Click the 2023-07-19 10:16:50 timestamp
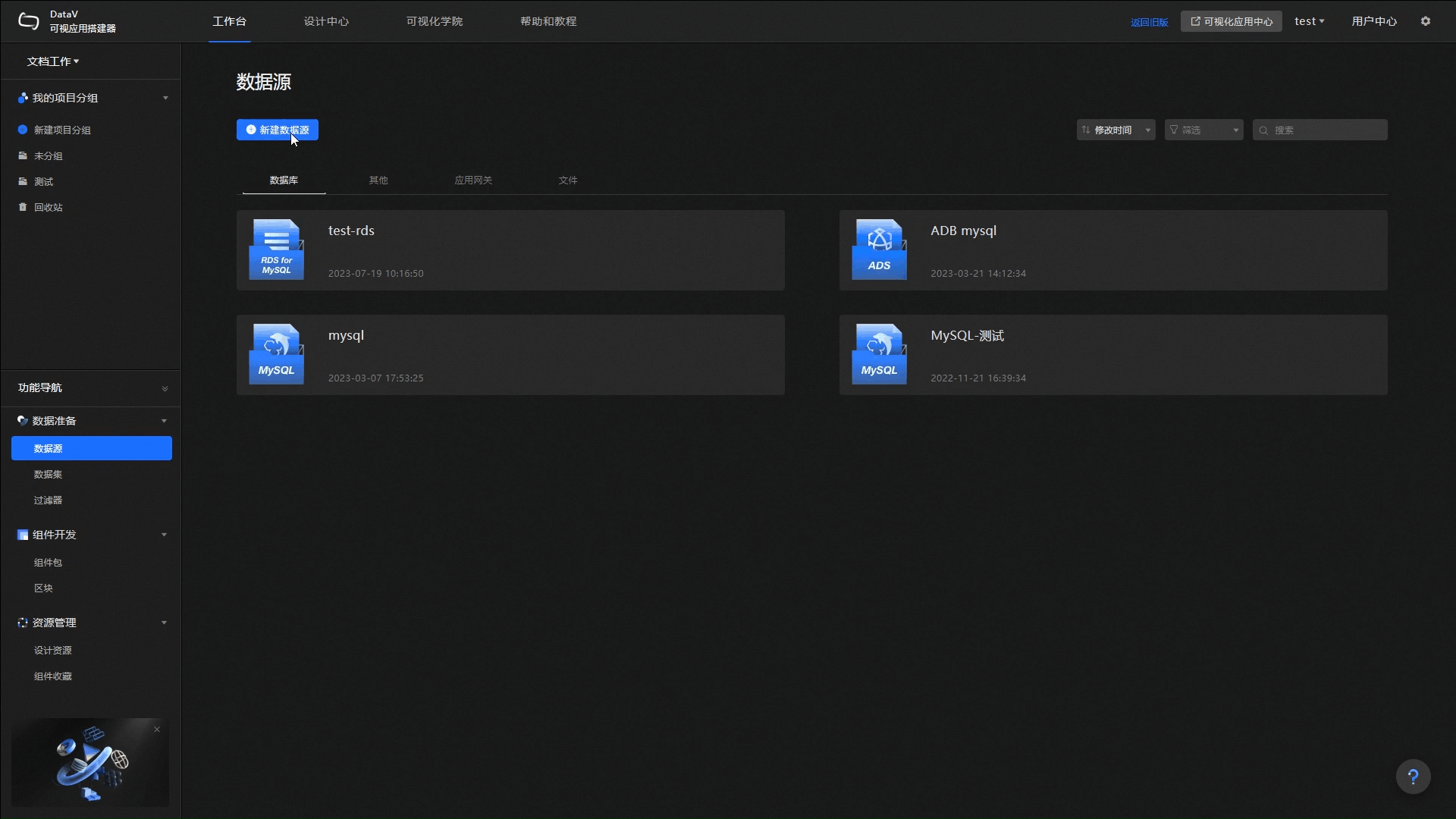The height and width of the screenshot is (819, 1456). coord(376,273)
